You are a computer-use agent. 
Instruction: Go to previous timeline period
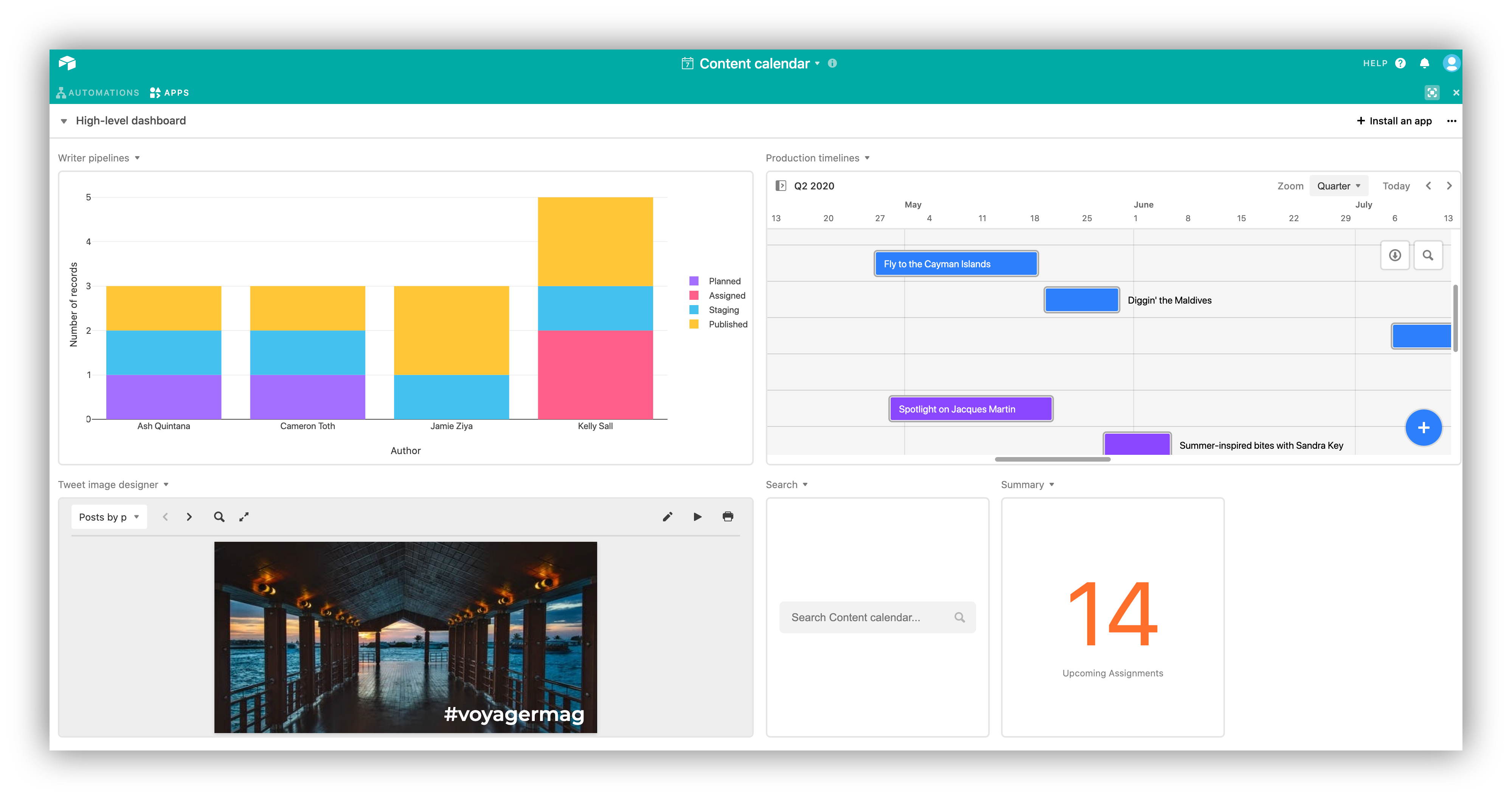pos(1429,186)
